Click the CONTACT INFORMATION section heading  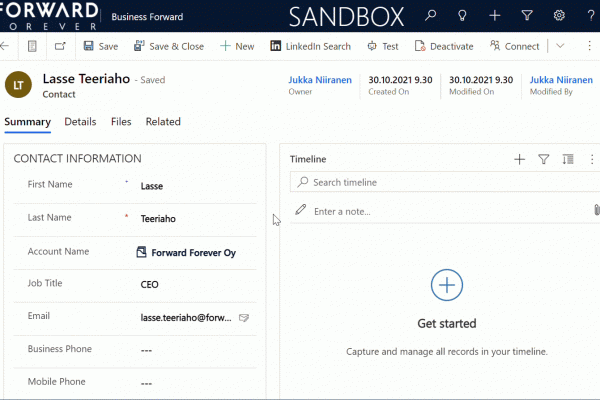click(x=78, y=158)
